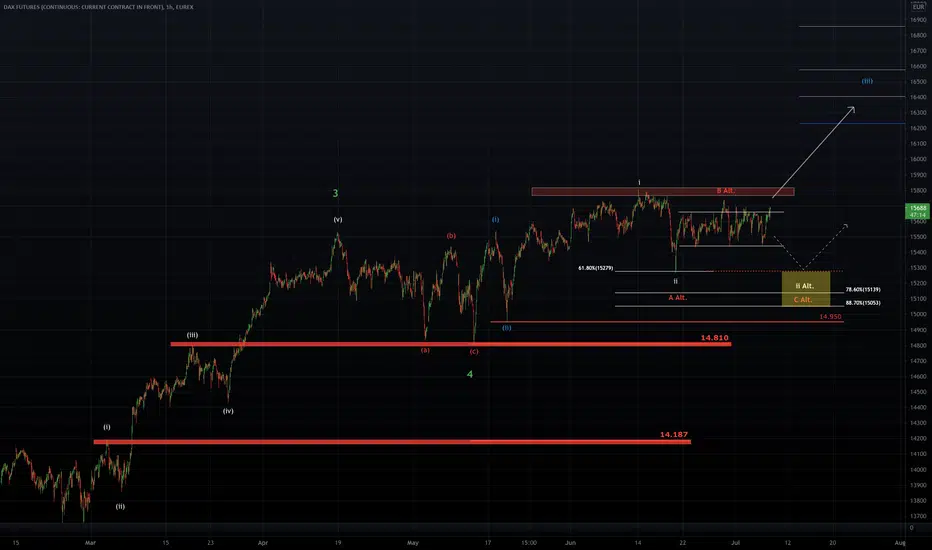Click the C Alt. label in yellow box

coord(803,300)
